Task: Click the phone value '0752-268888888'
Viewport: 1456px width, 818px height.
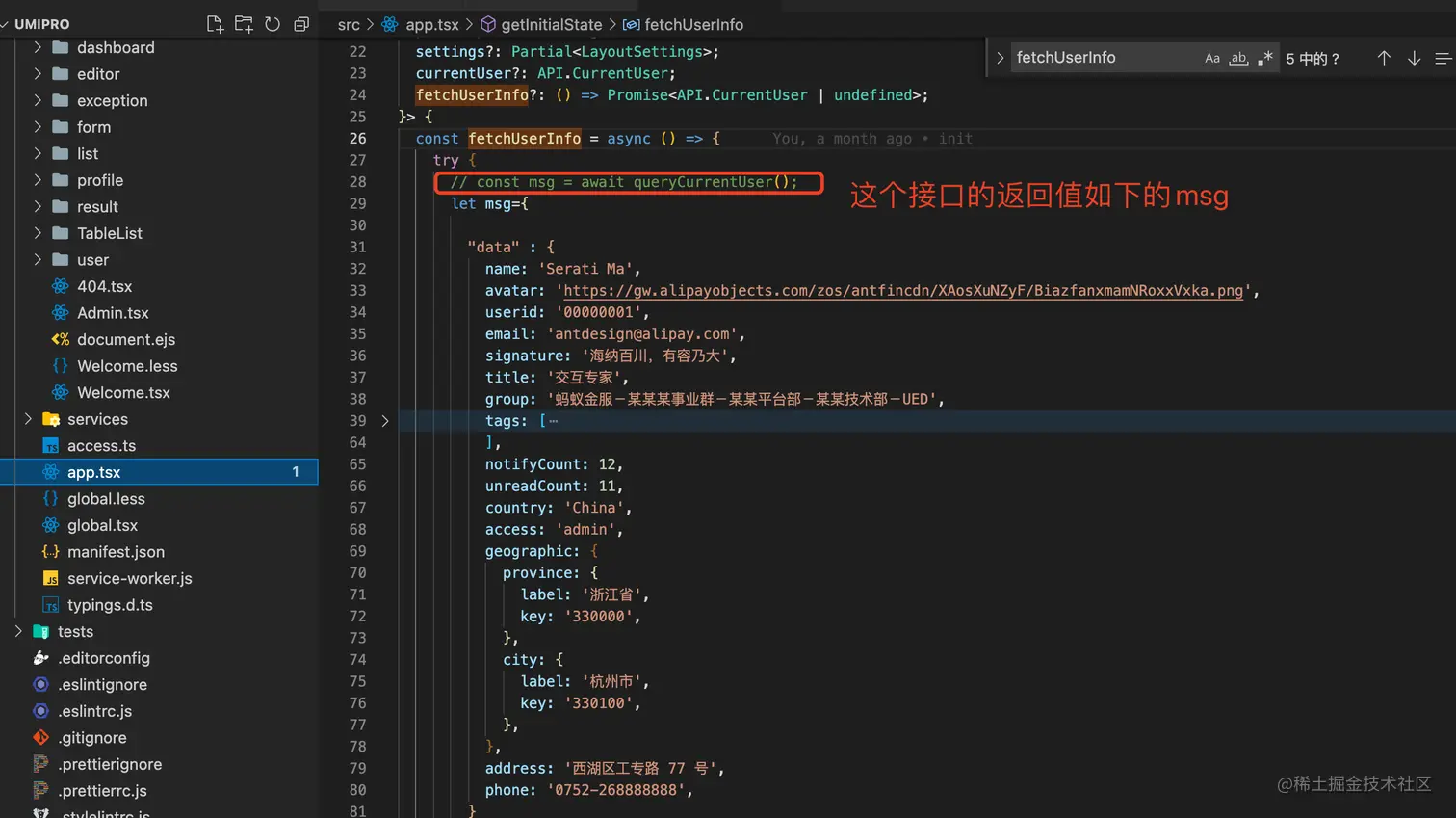Action: (616, 790)
